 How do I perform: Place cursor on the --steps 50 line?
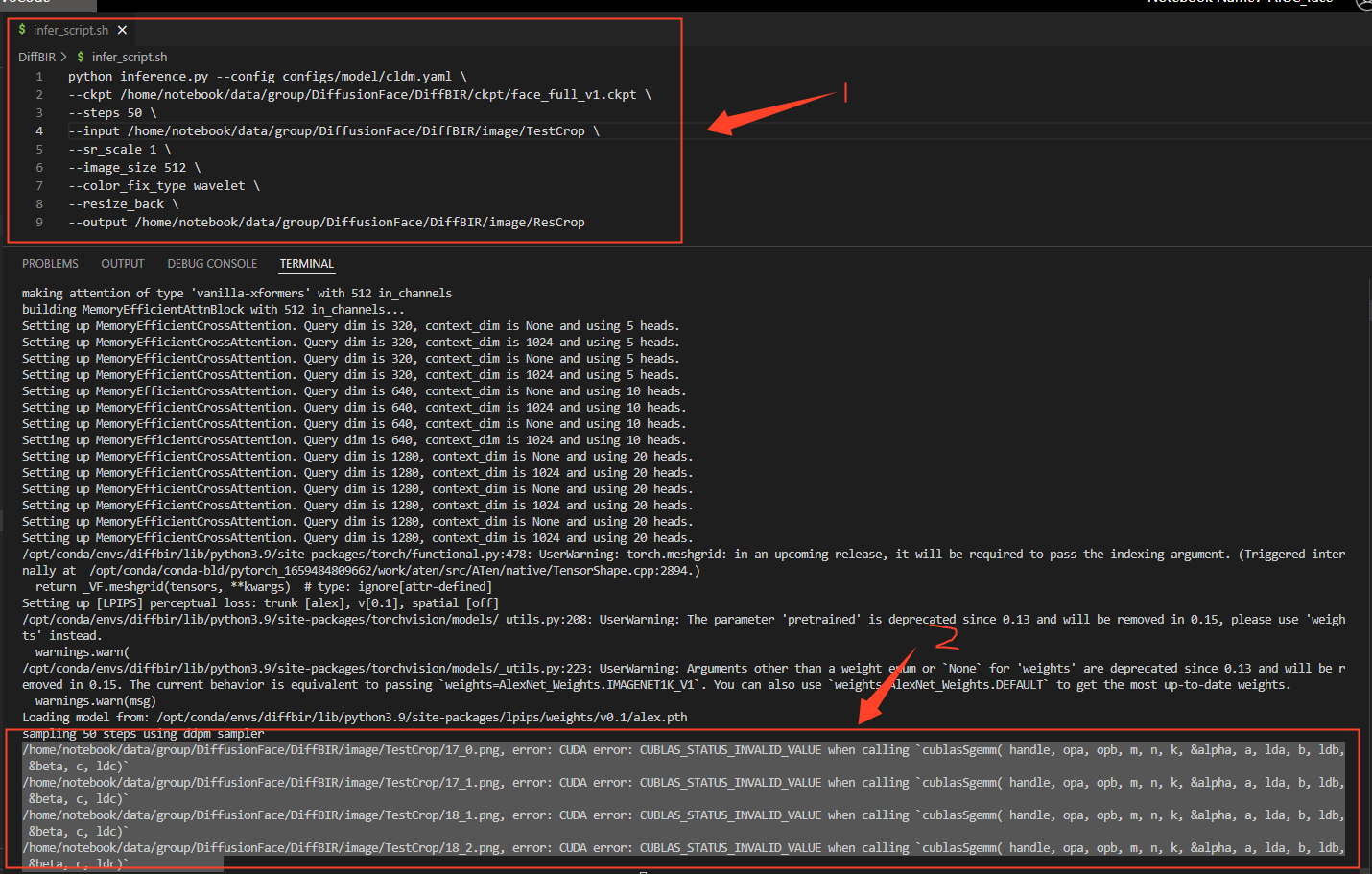coord(106,112)
